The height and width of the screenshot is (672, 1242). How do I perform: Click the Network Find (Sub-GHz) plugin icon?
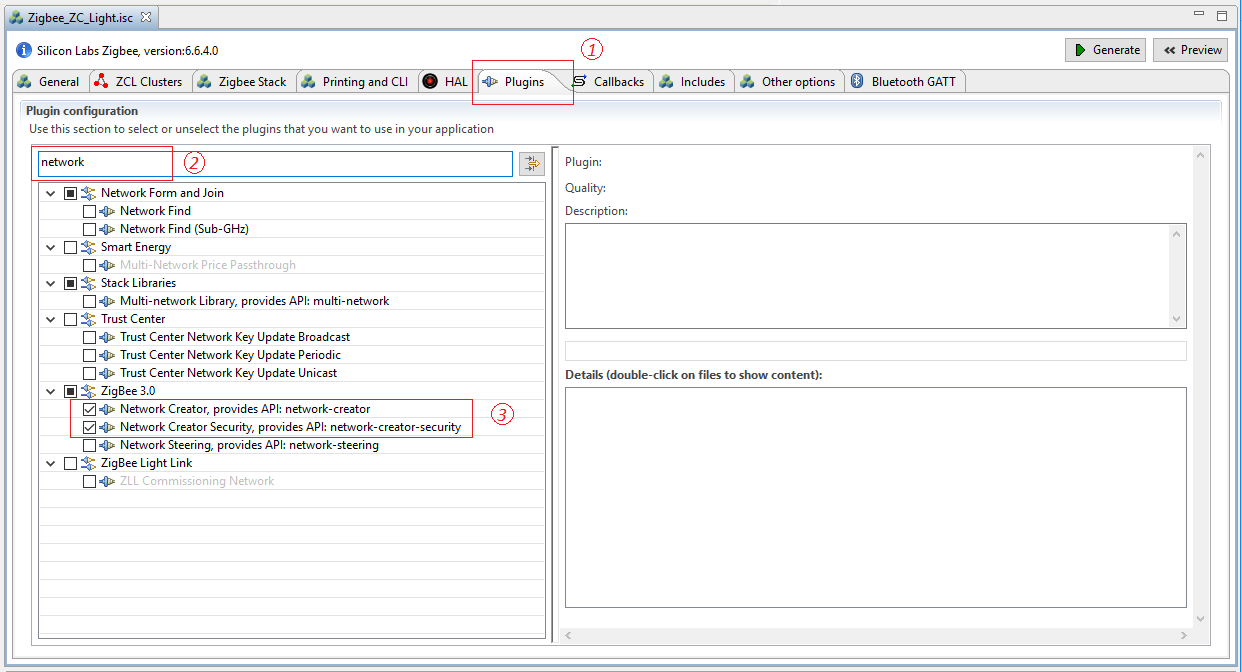click(x=107, y=229)
